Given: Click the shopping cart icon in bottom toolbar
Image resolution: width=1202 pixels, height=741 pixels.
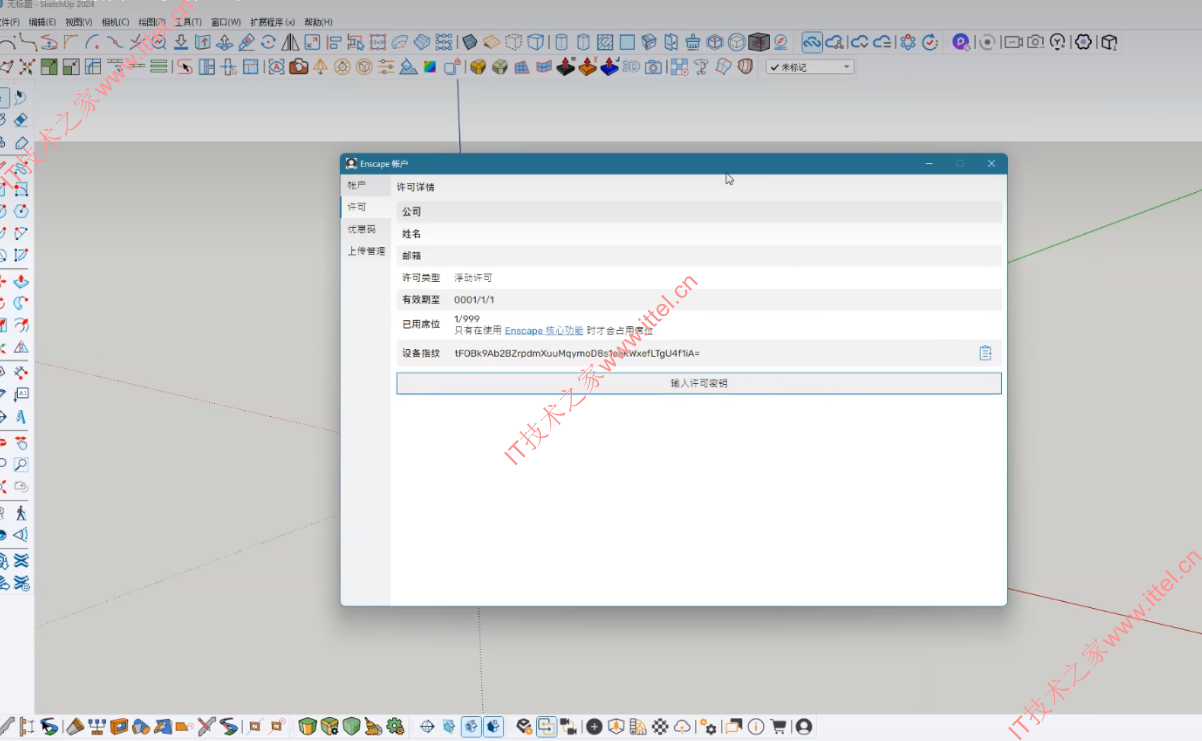Looking at the screenshot, I should (778, 726).
